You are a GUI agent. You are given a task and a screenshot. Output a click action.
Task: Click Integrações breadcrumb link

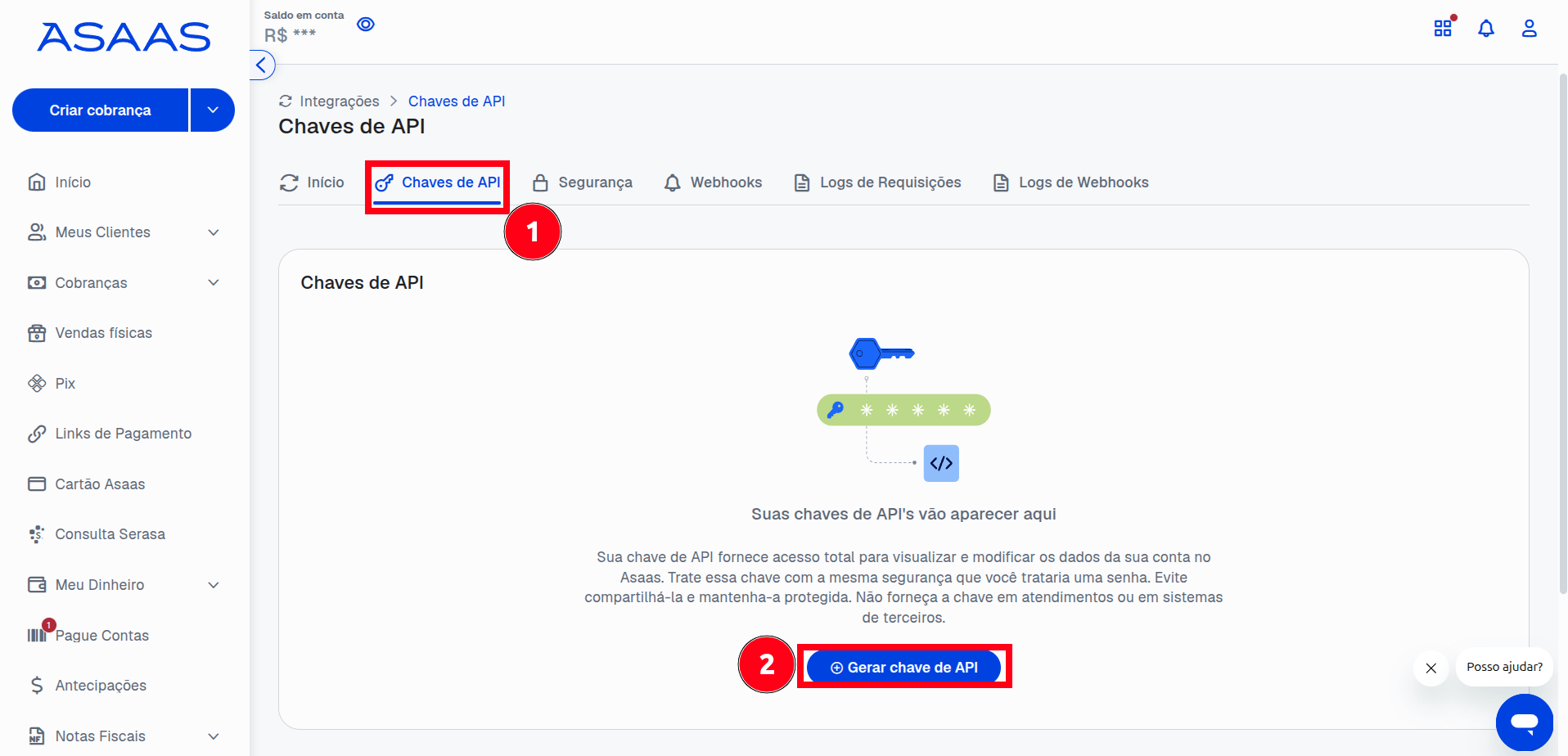[340, 101]
